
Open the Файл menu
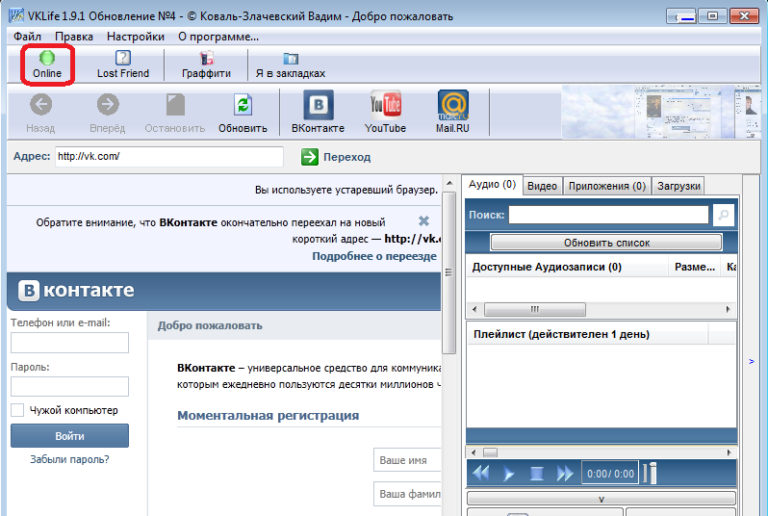[x=28, y=36]
